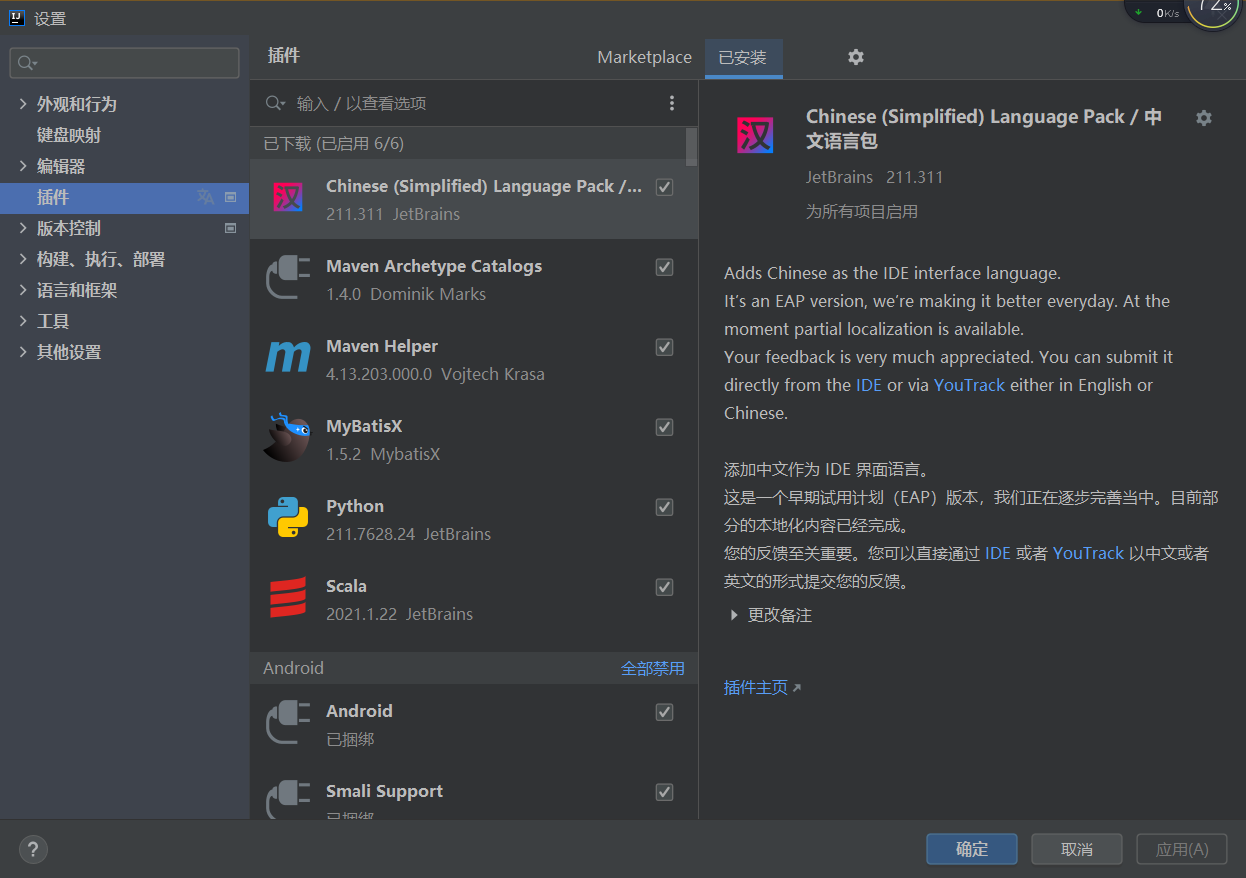Click 取消 button

[x=1077, y=849]
